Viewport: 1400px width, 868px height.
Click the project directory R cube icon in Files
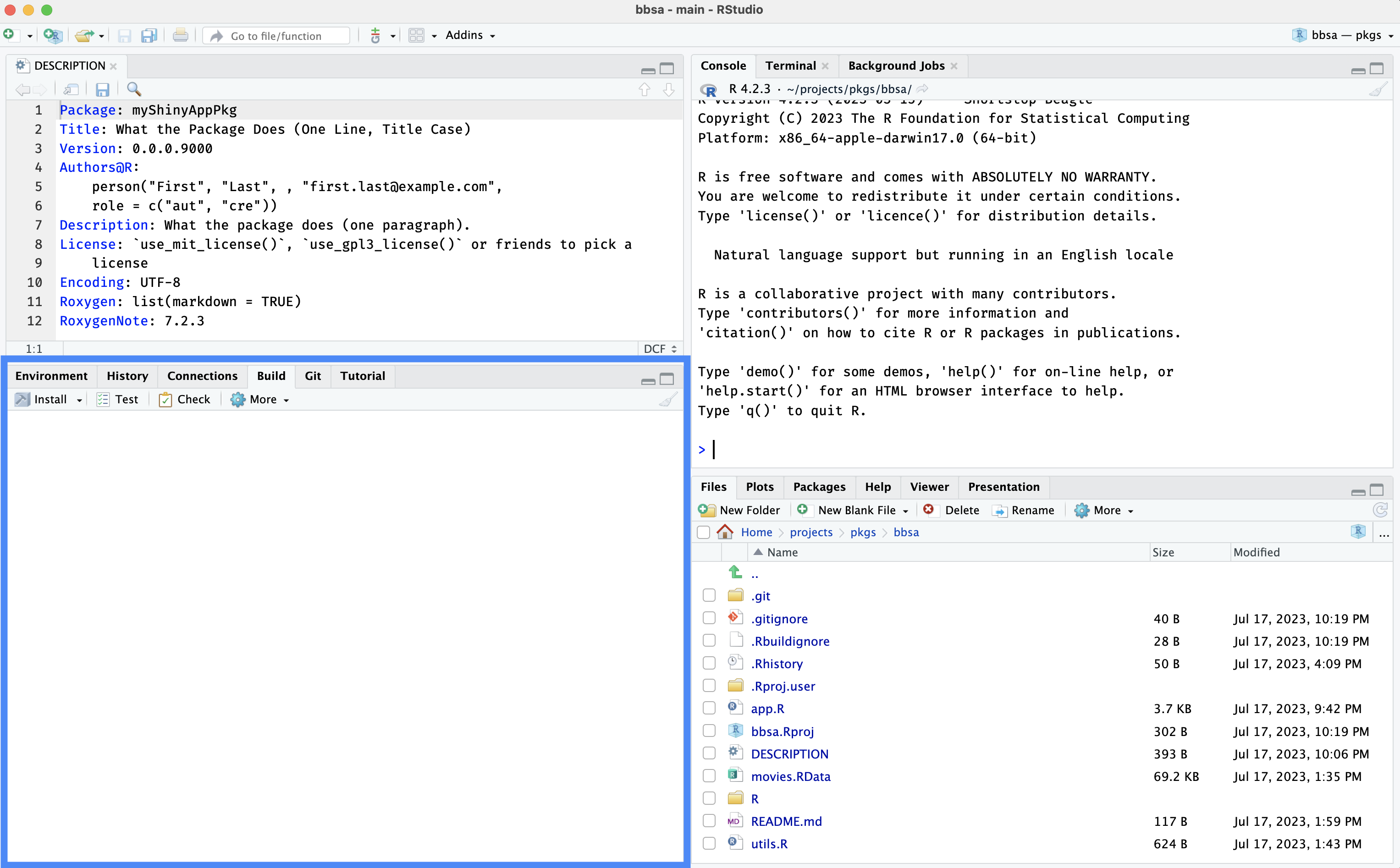[x=1359, y=532]
